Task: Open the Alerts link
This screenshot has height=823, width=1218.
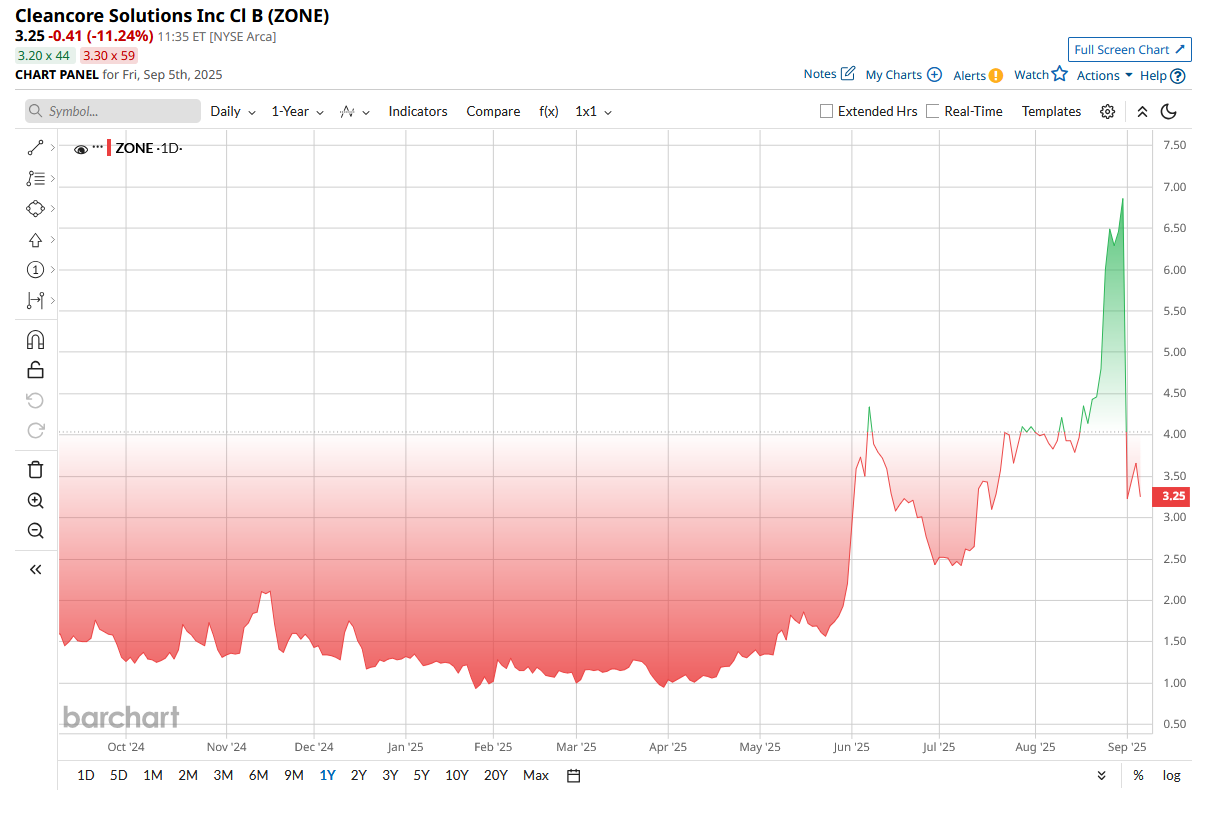Action: 968,75
